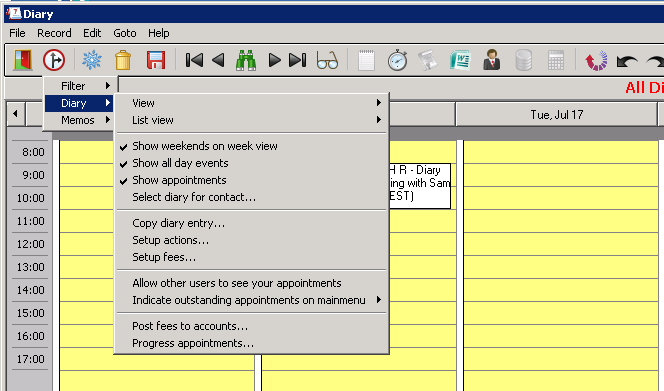Screen dimensions: 664x391
Task: Click the black undo arrow icon
Action: (627, 61)
